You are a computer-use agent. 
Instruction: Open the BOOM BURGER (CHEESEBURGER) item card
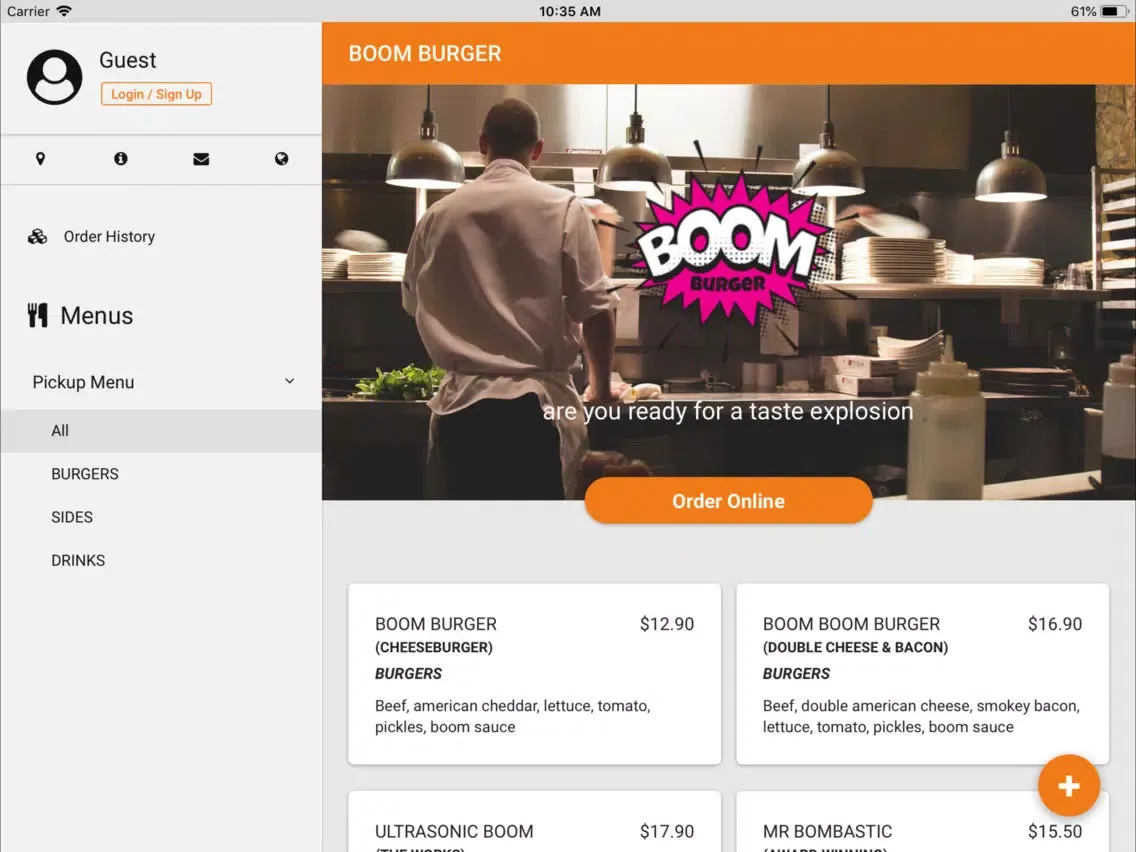point(535,674)
